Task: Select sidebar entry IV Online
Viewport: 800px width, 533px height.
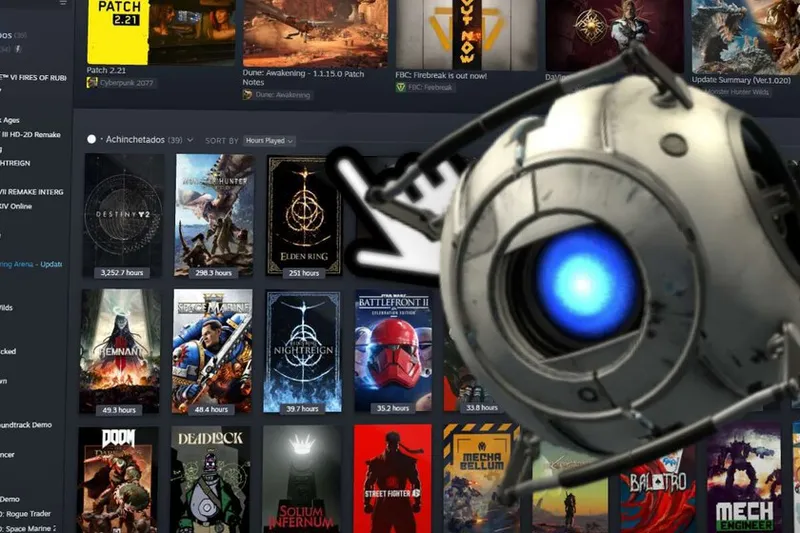Action: pyautogui.click(x=16, y=206)
